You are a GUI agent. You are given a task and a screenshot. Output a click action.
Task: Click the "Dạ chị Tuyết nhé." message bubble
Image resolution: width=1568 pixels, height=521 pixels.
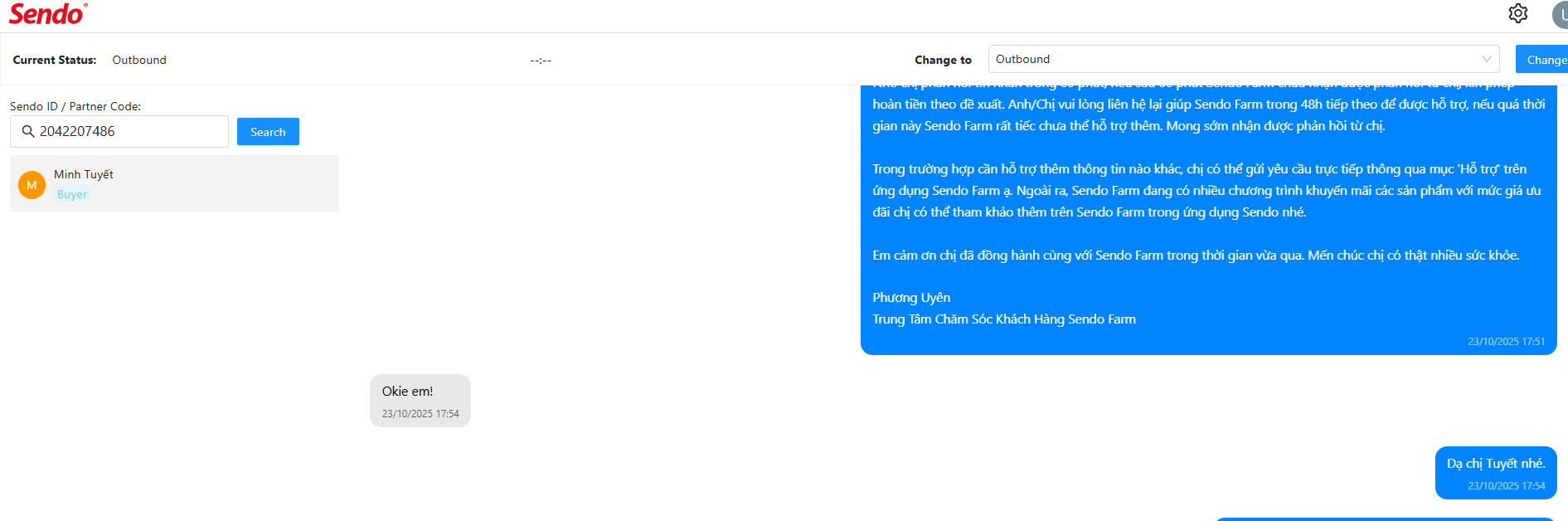click(1496, 473)
